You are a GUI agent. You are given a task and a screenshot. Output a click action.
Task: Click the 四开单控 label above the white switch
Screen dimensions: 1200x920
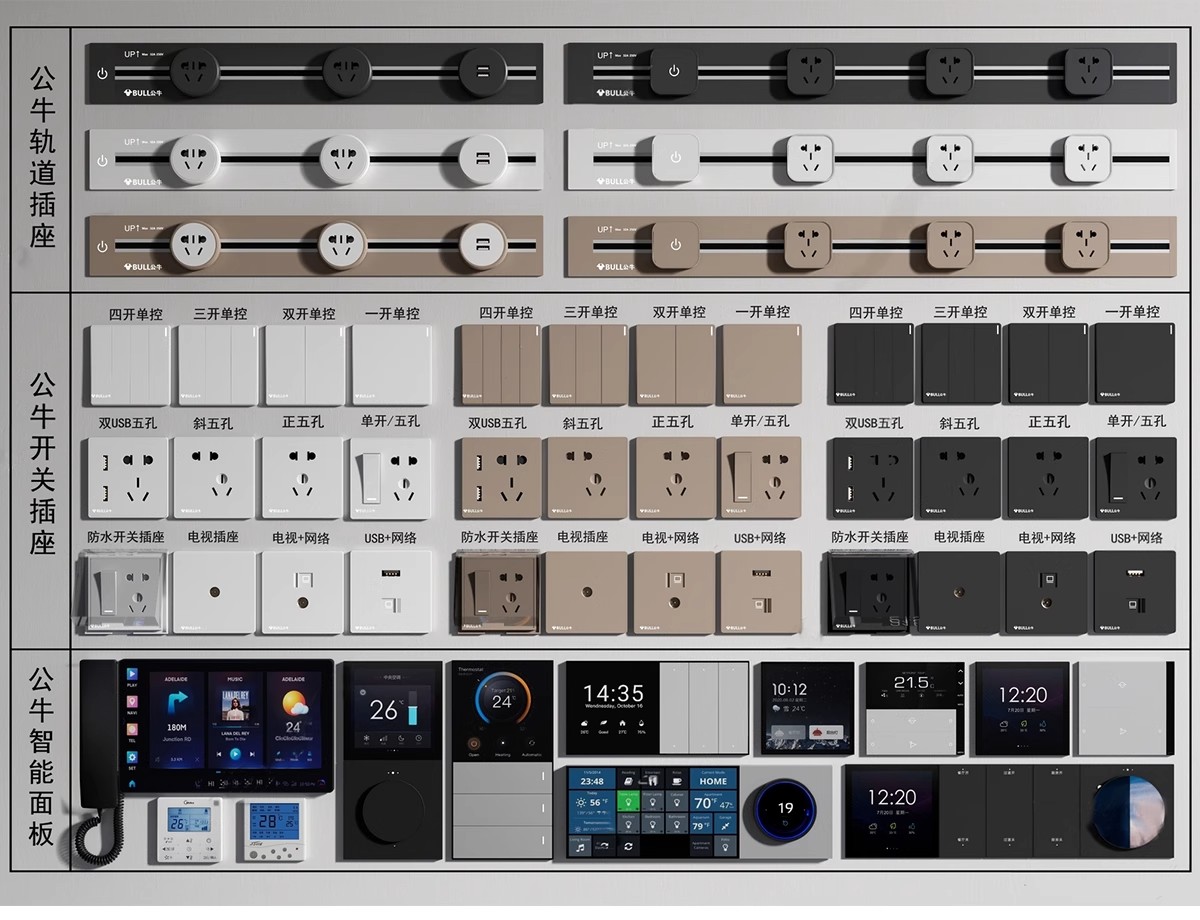(x=136, y=313)
